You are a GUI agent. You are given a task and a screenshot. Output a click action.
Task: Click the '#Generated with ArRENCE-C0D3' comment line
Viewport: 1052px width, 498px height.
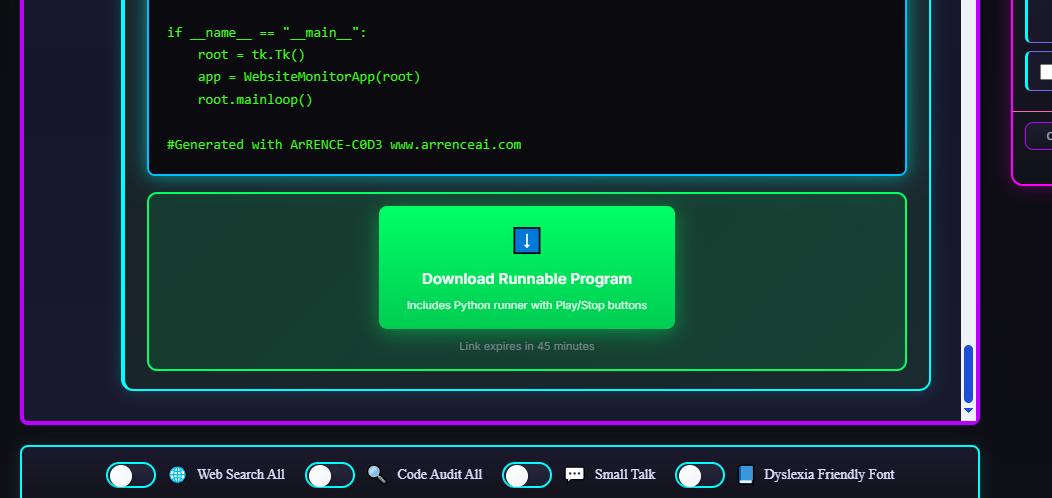coord(344,144)
